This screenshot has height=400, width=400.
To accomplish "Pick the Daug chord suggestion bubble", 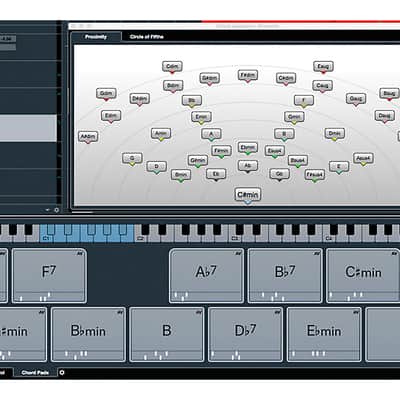I will (x=385, y=116).
